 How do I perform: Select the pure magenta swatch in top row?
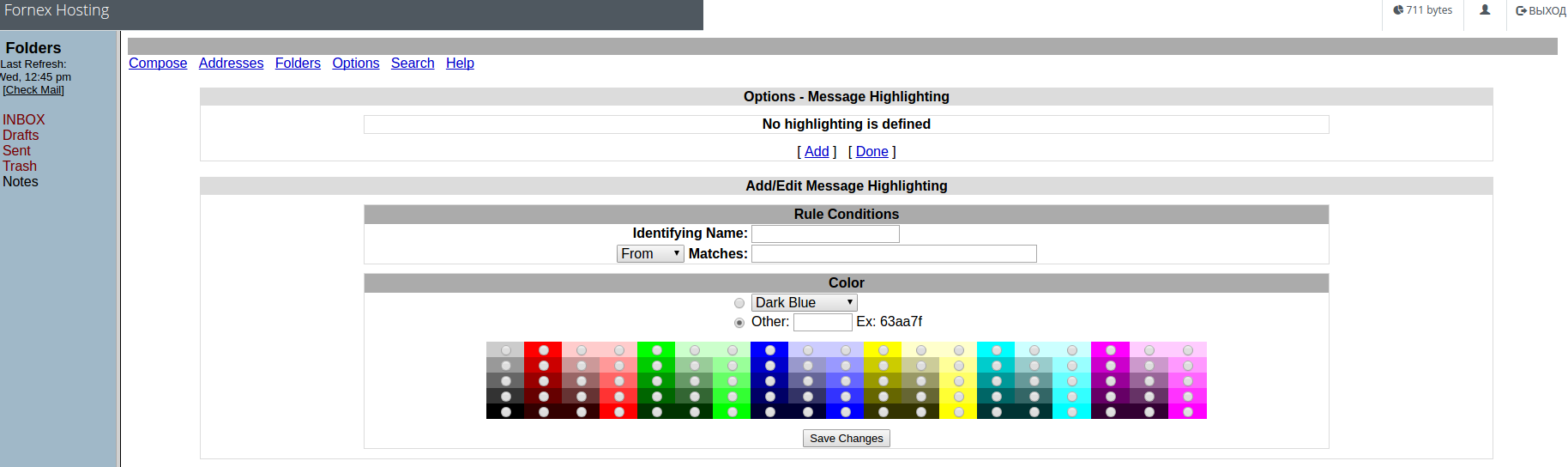click(x=1111, y=350)
